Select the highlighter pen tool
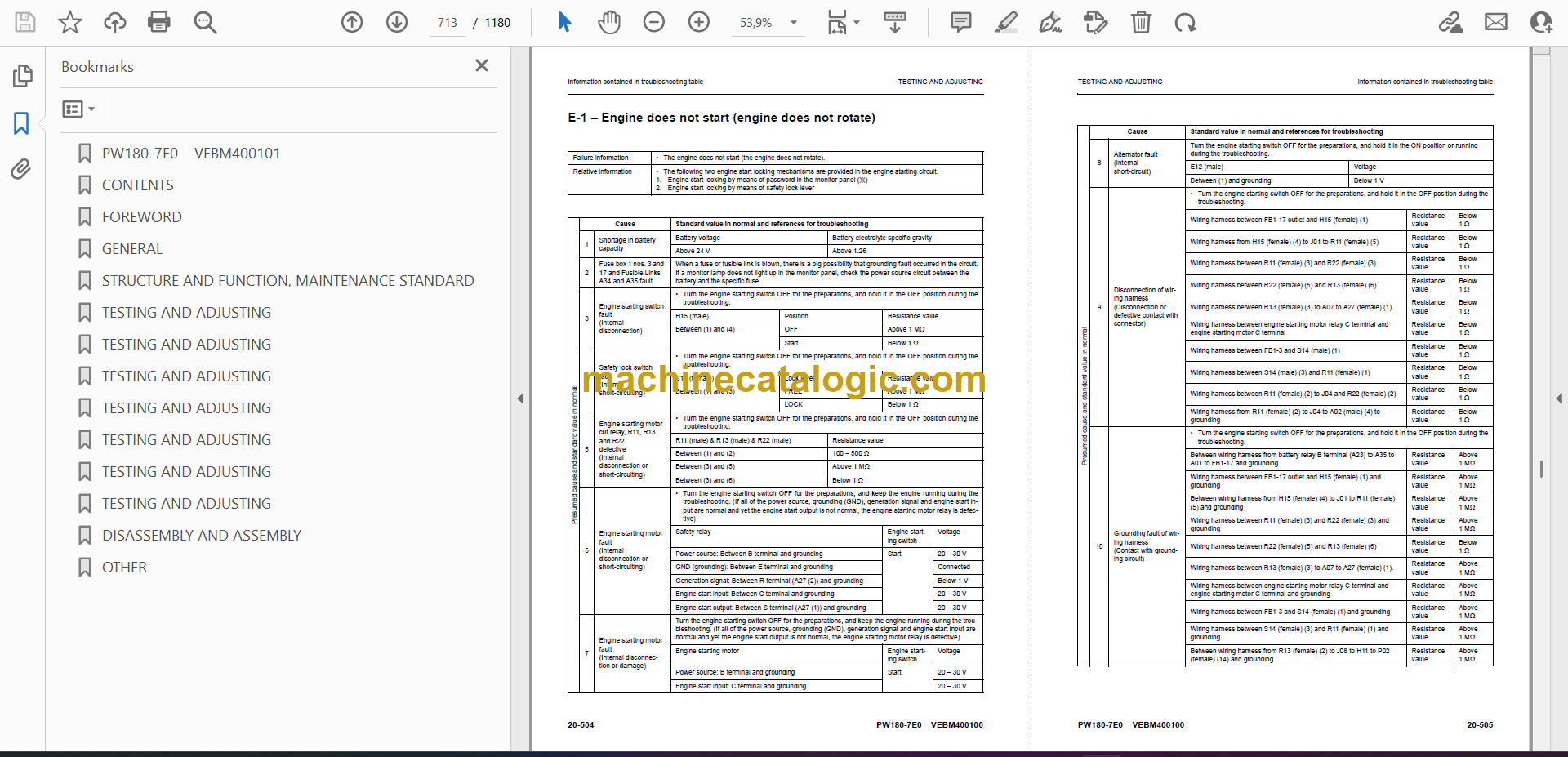This screenshot has width=1568, height=757. pyautogui.click(x=1006, y=22)
